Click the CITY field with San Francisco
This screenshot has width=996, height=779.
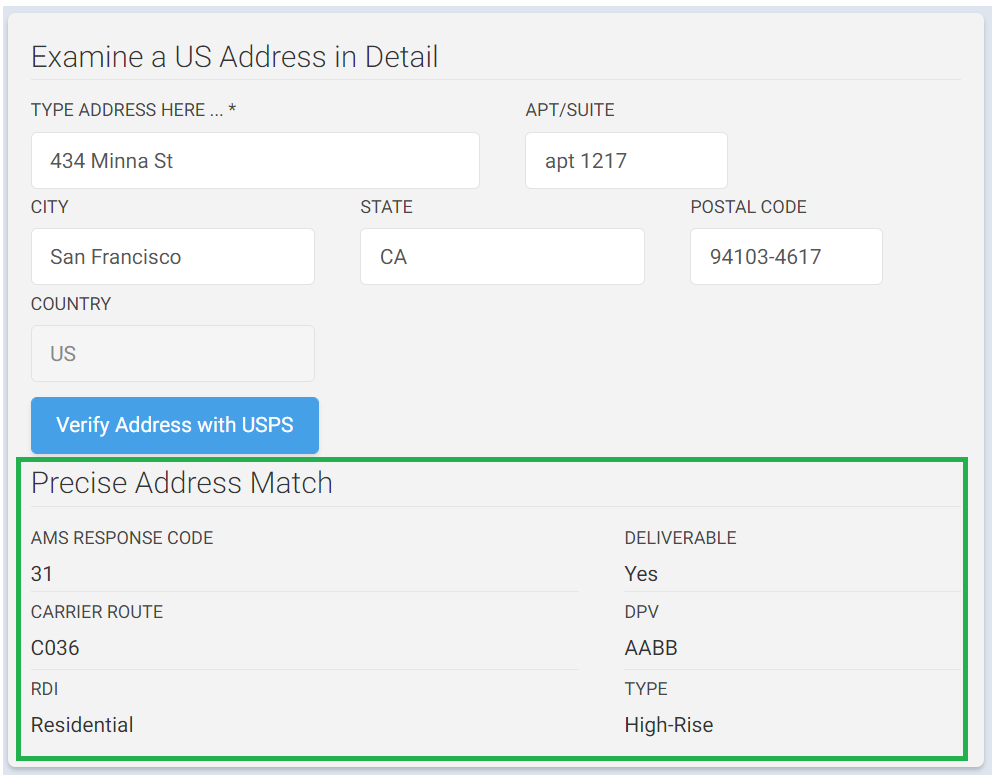coord(172,256)
